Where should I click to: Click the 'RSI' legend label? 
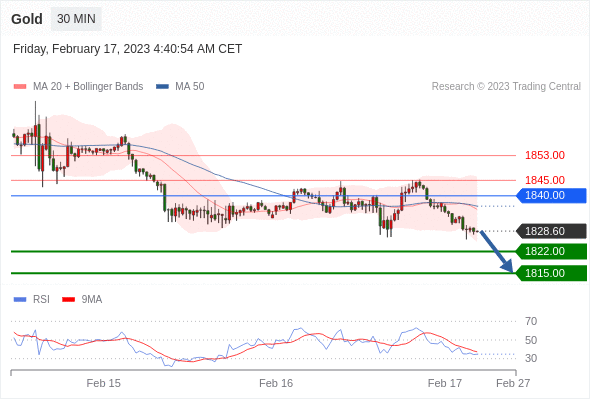(41, 300)
